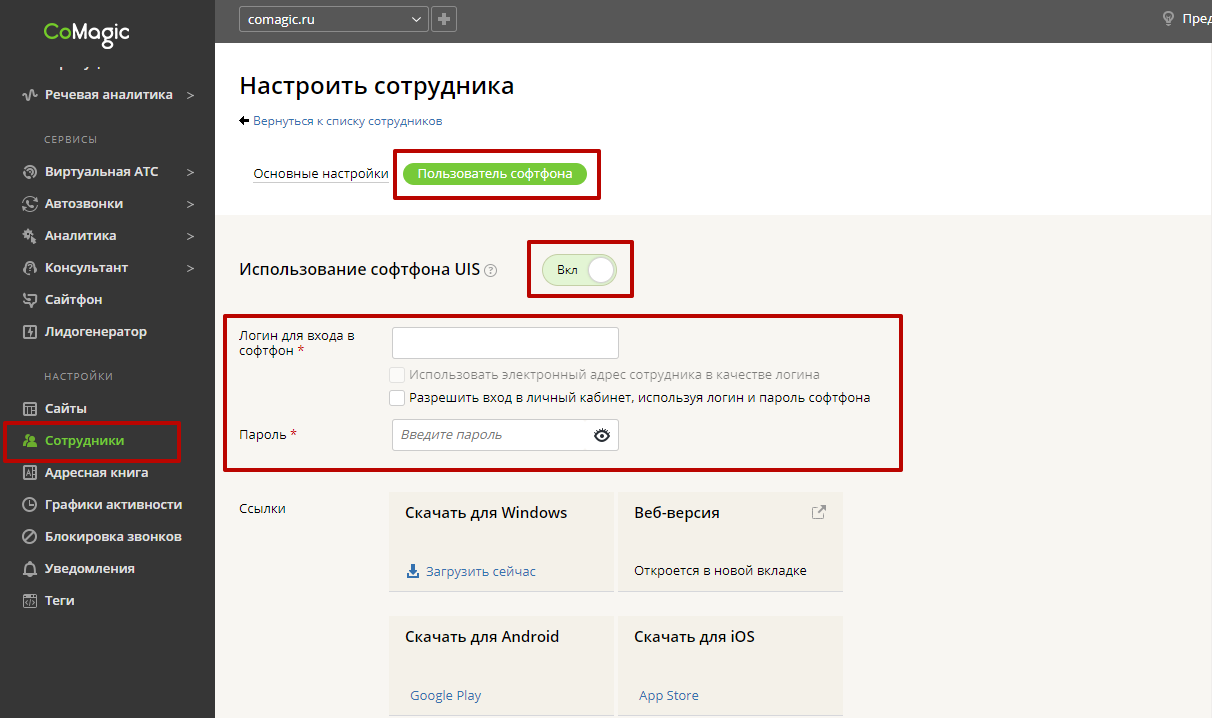1212x718 pixels.
Task: Toggle the softphone UIS Вкл switch
Action: click(x=579, y=270)
